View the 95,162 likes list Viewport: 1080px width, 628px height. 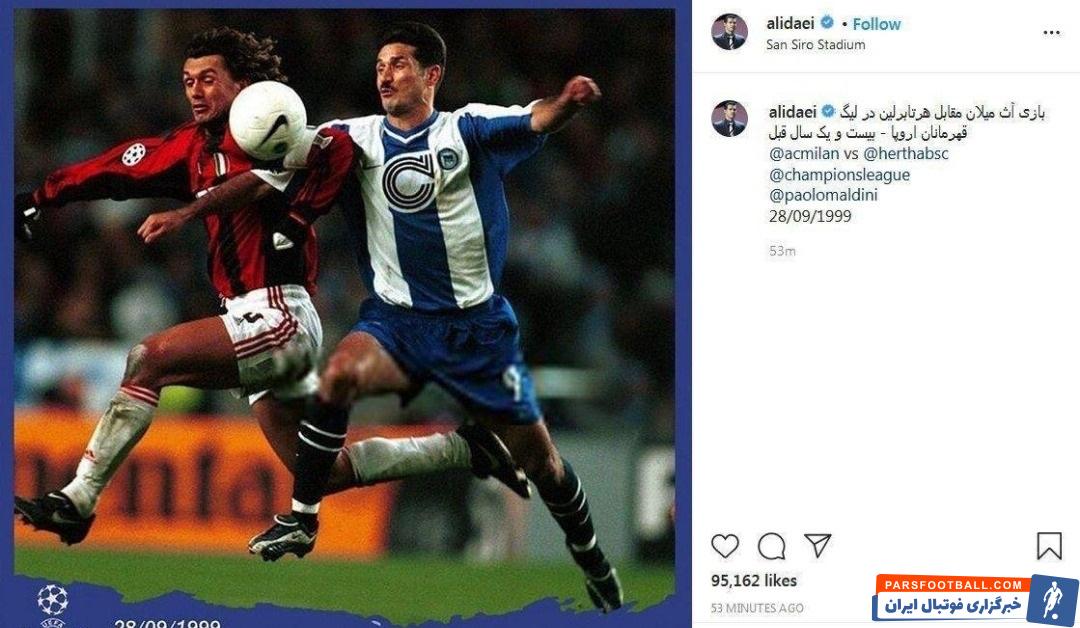tap(754, 580)
